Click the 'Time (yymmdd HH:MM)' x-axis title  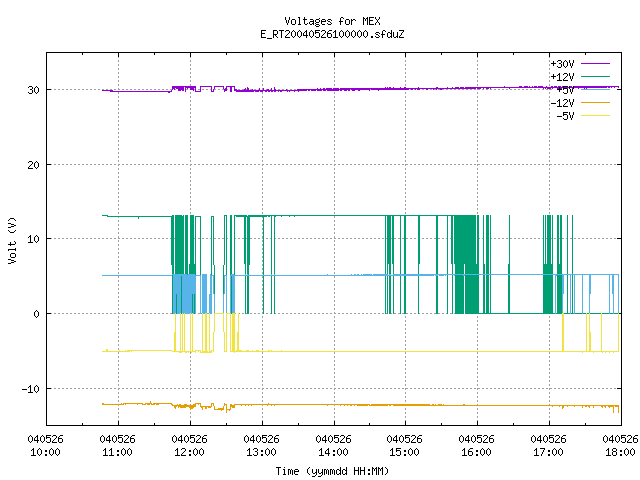(332, 471)
